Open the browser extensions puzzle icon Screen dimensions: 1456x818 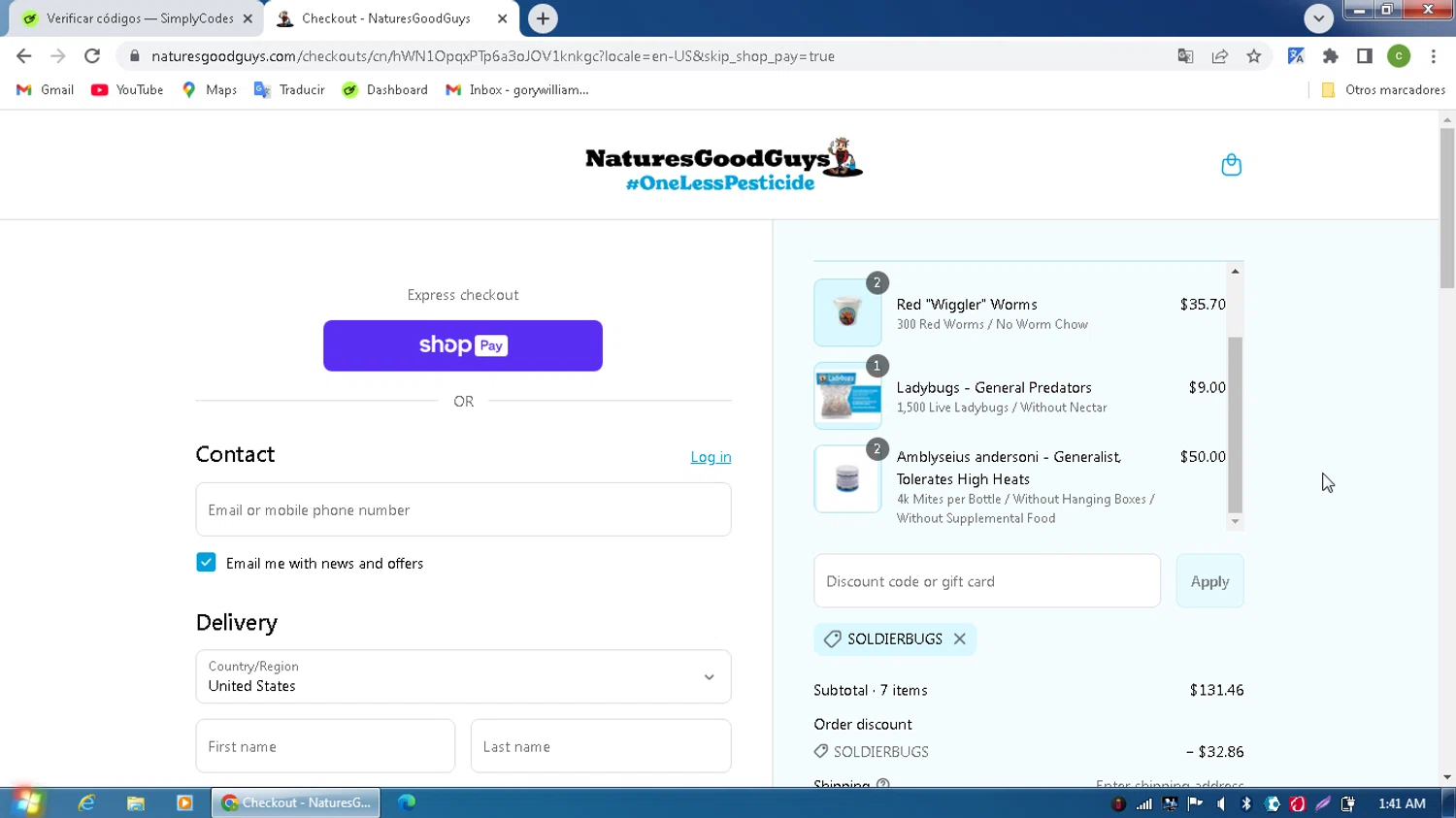click(x=1330, y=56)
